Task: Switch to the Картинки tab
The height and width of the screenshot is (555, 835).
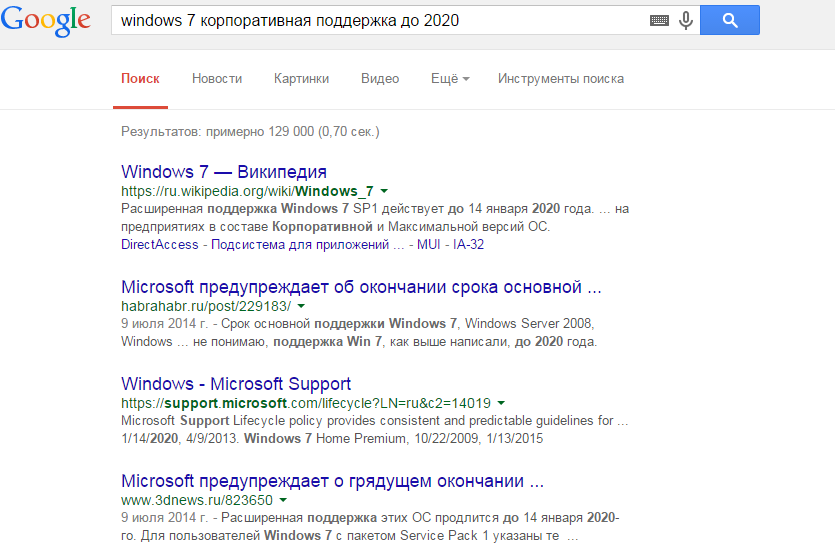Action: pos(301,79)
